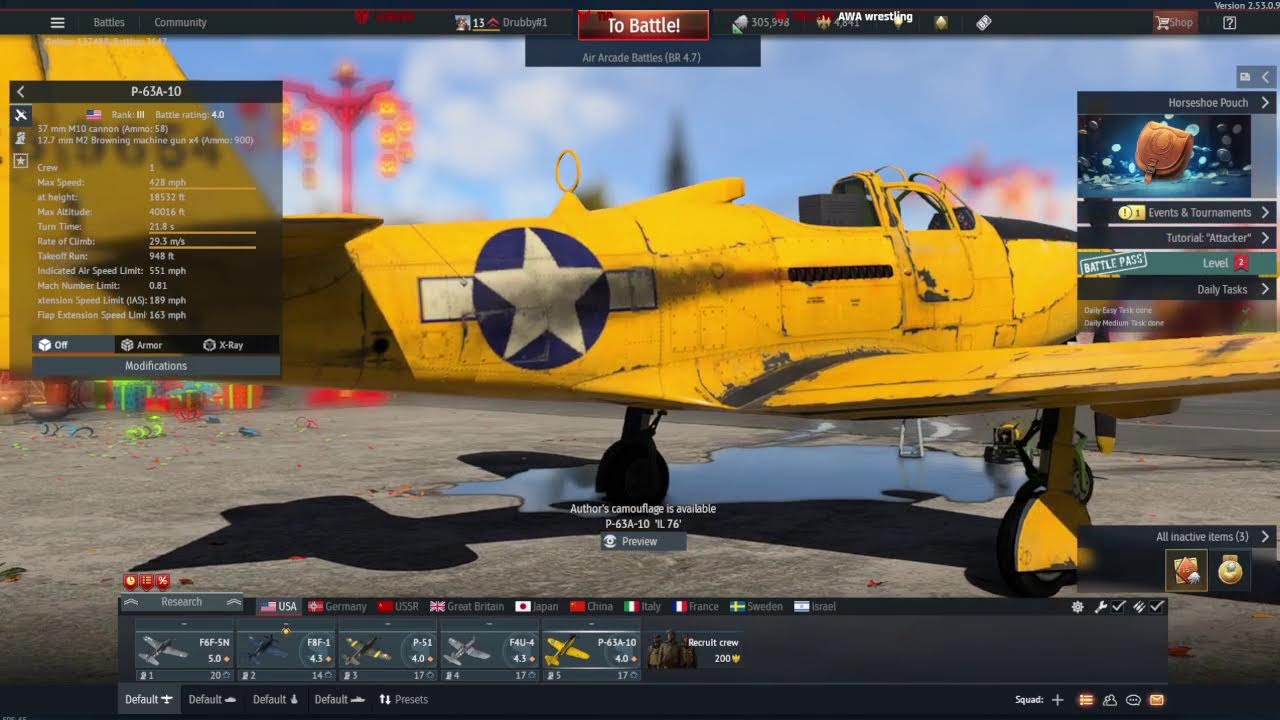Select the crew info tab icon
The height and width of the screenshot is (720, 1280).
[20, 137]
